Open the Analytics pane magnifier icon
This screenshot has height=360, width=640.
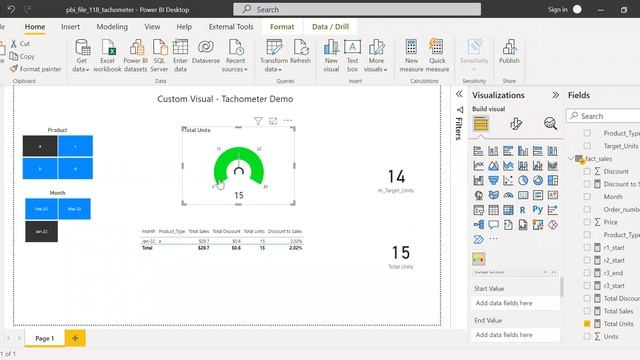tap(550, 123)
